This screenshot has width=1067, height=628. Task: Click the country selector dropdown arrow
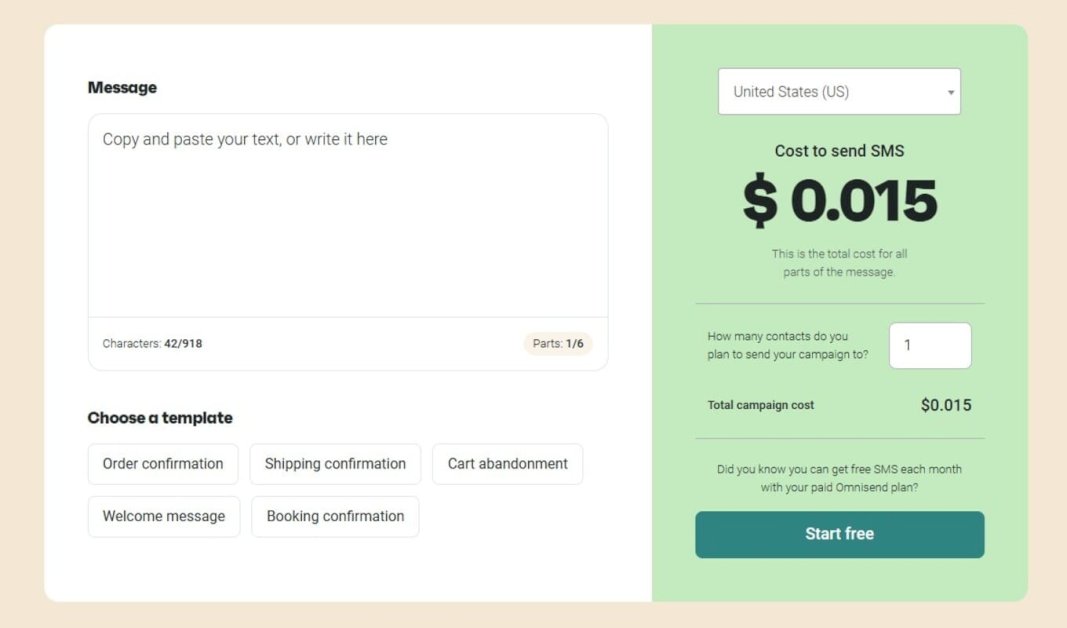tap(950, 93)
